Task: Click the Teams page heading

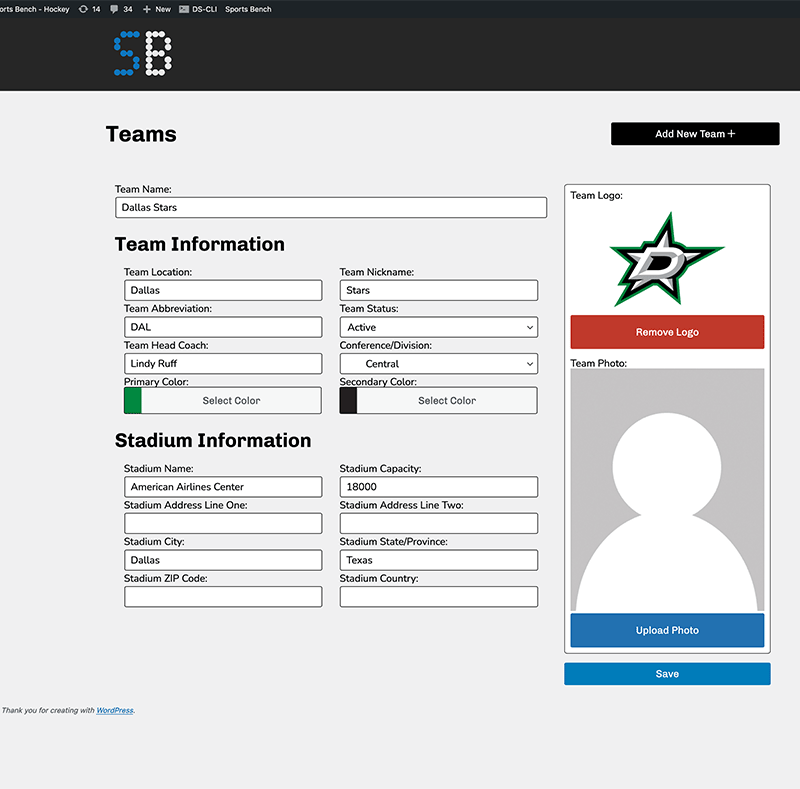Action: (141, 134)
